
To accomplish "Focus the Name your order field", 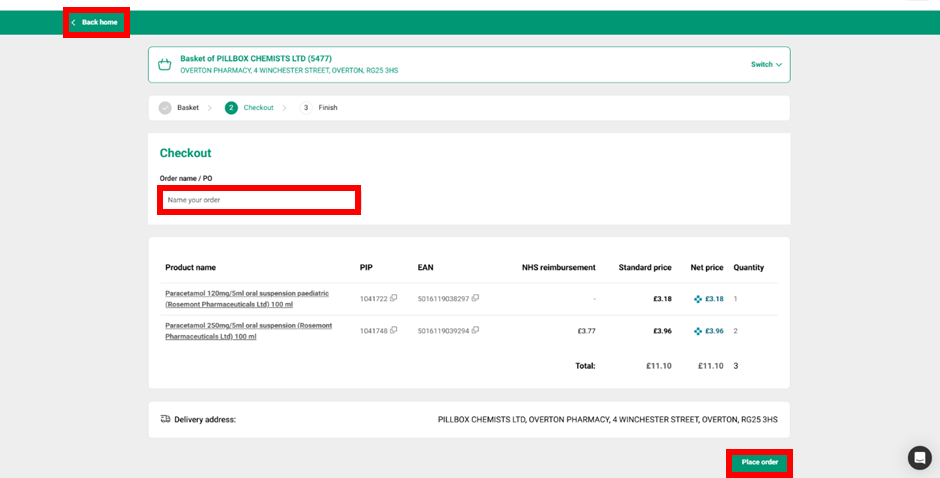I will coord(259,200).
